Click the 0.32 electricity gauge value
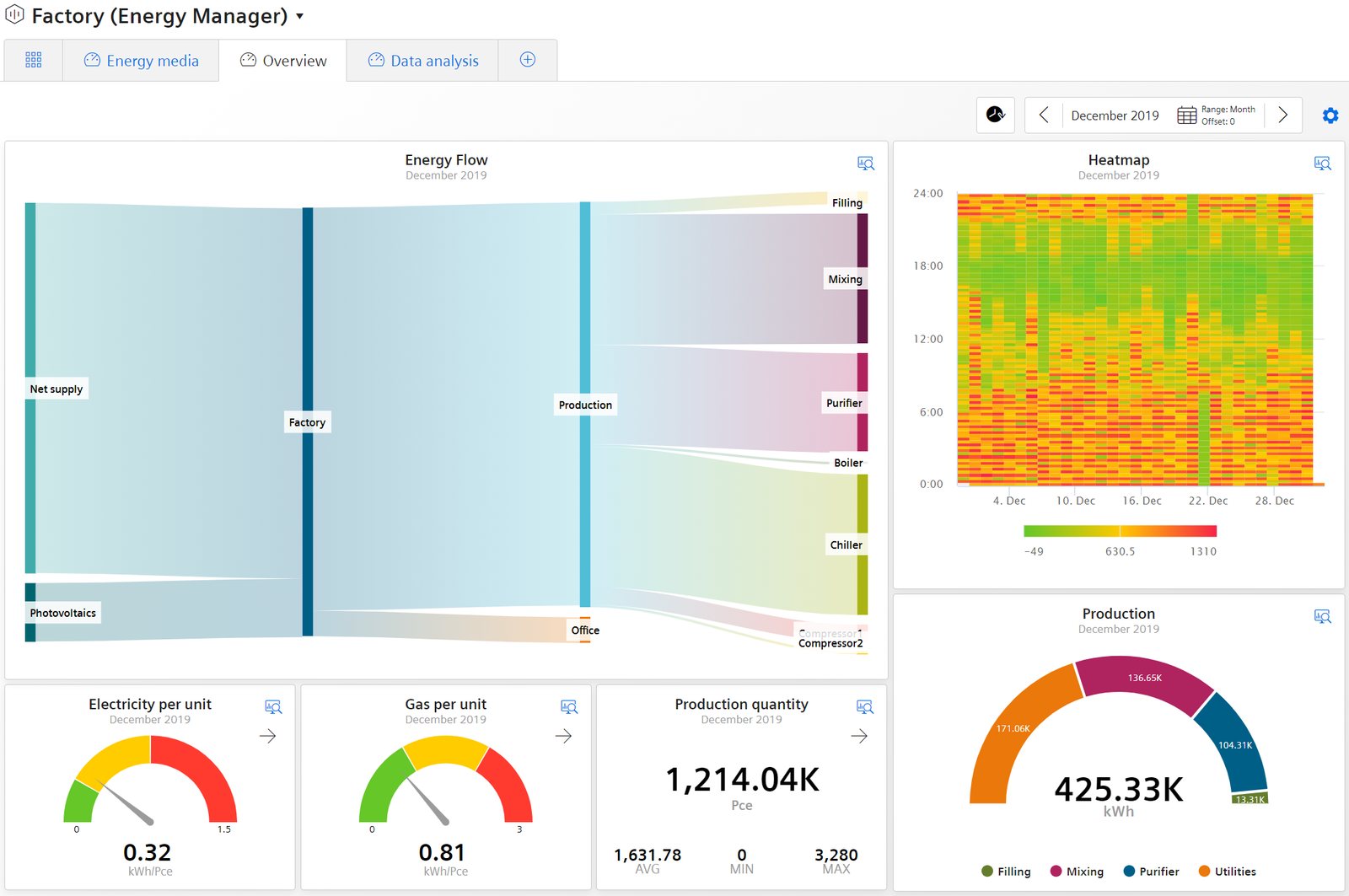 pyautogui.click(x=148, y=852)
